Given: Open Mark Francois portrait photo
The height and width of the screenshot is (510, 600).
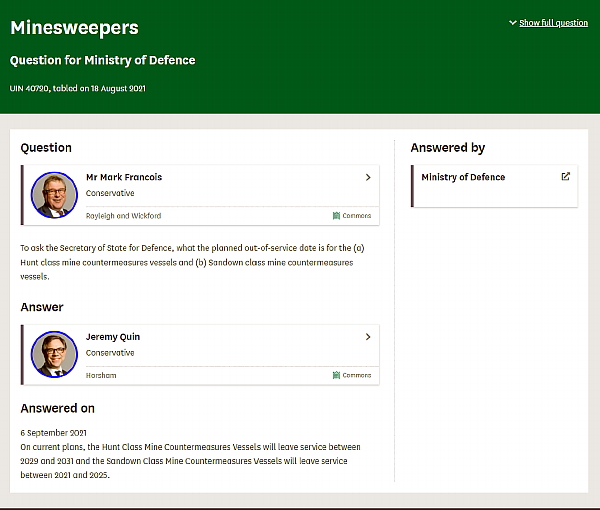Looking at the screenshot, I should (x=54, y=195).
